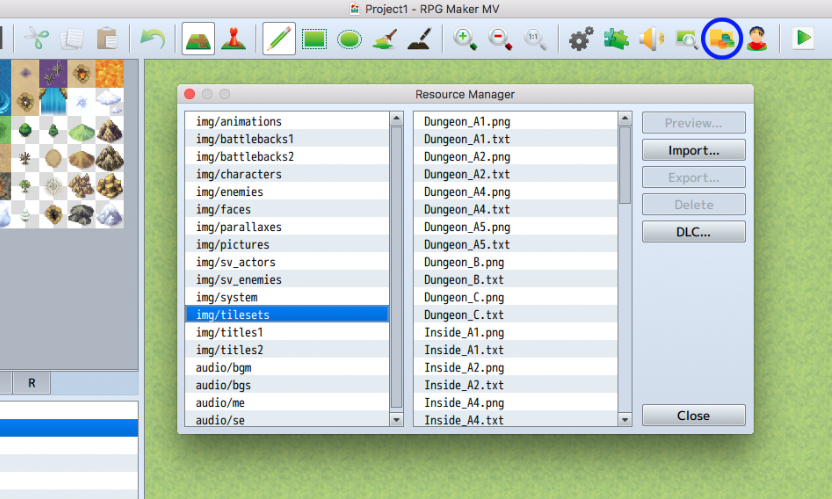The height and width of the screenshot is (499, 832).
Task: Pick the lava tile in palette
Action: (109, 74)
